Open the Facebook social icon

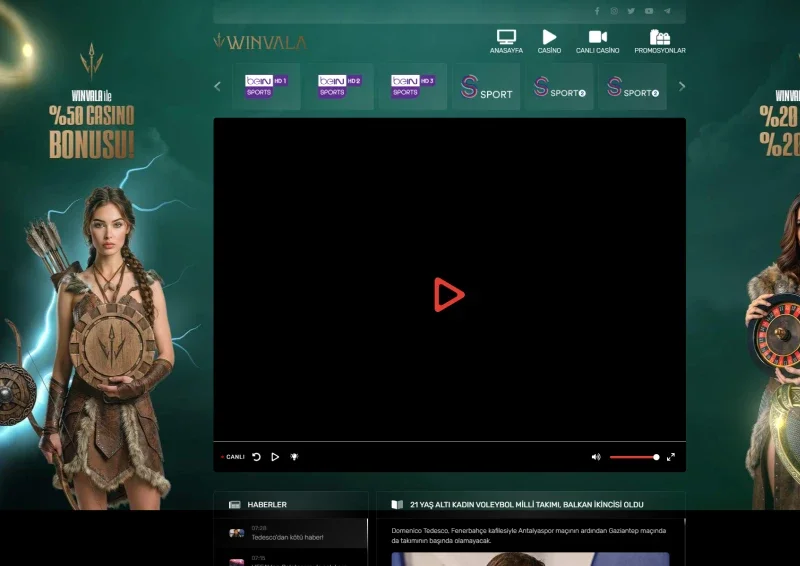point(596,11)
